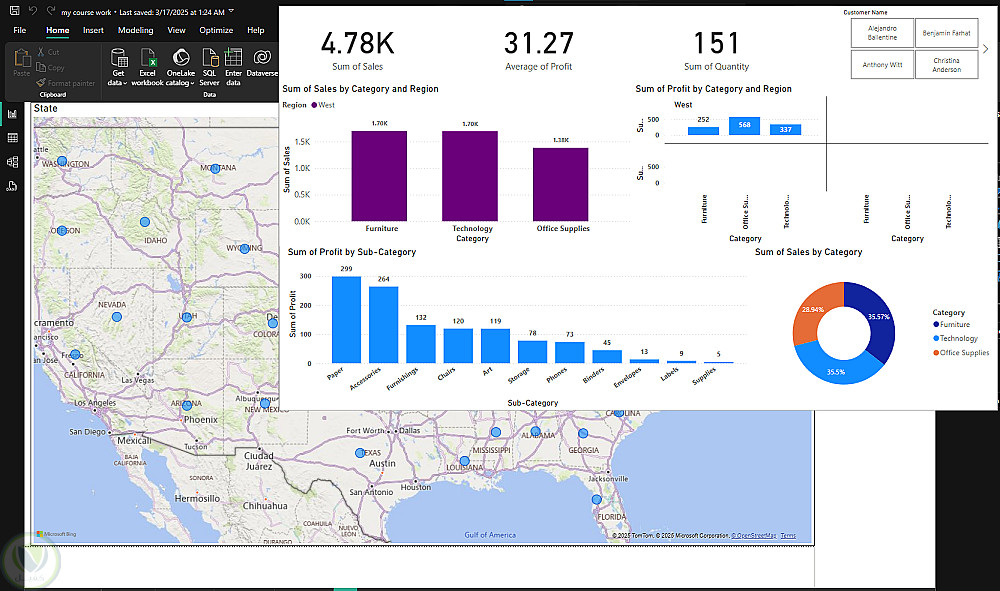Open the File menu
Image resolution: width=1000 pixels, height=591 pixels.
point(20,30)
